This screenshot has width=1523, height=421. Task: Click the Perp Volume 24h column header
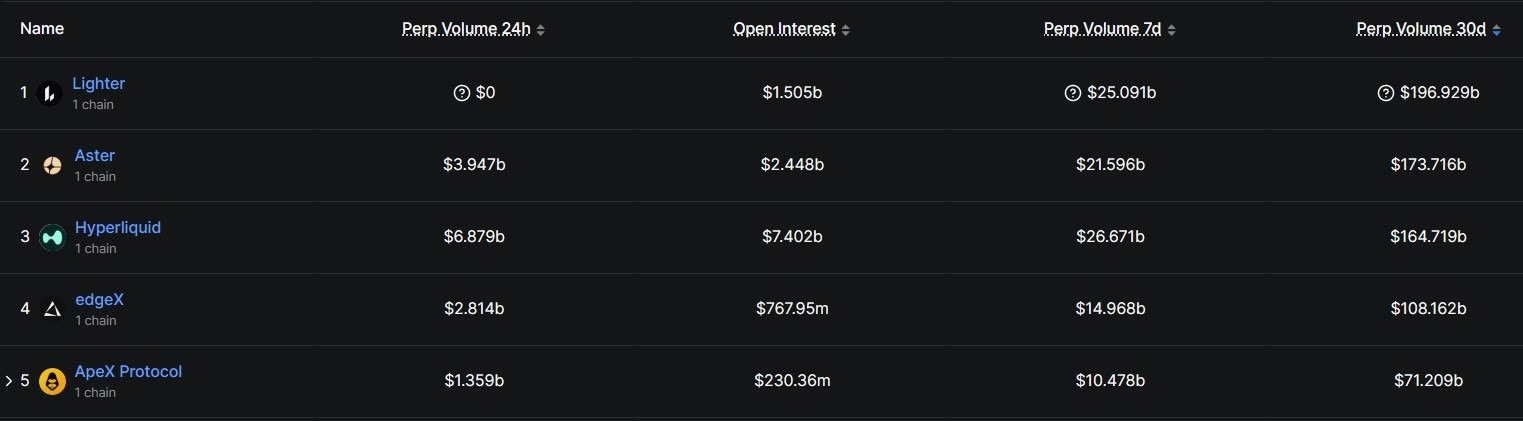click(x=466, y=29)
